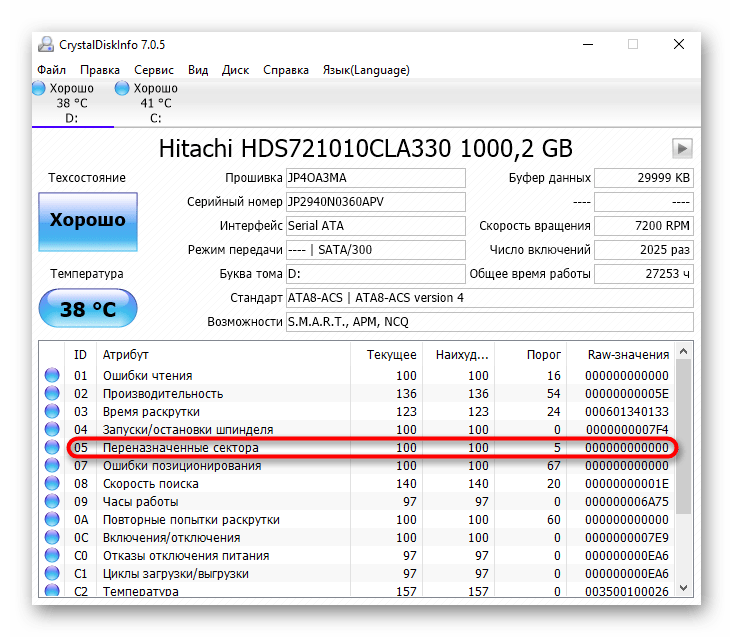Click status orb for Отказы отключения питания
Image resolution: width=733 pixels, height=637 pixels.
point(52,555)
